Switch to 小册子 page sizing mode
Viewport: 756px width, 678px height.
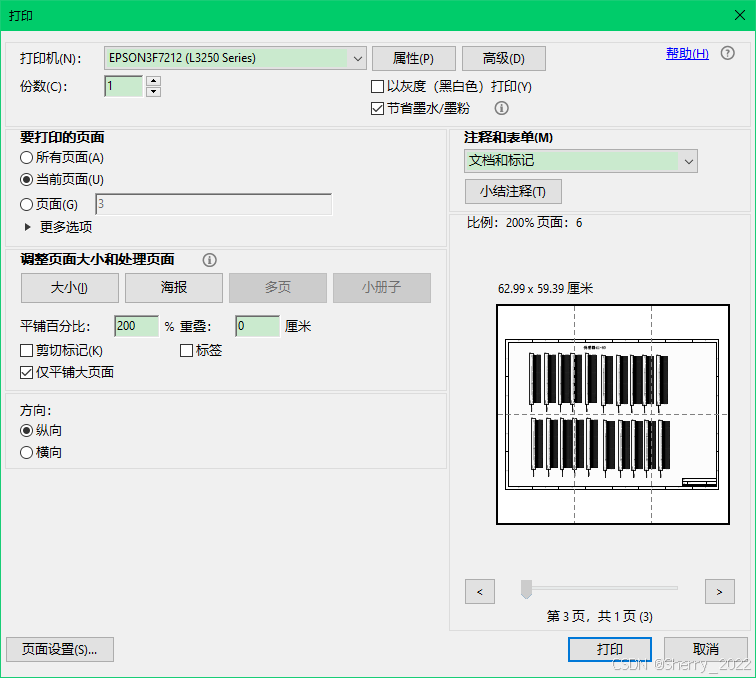click(382, 288)
